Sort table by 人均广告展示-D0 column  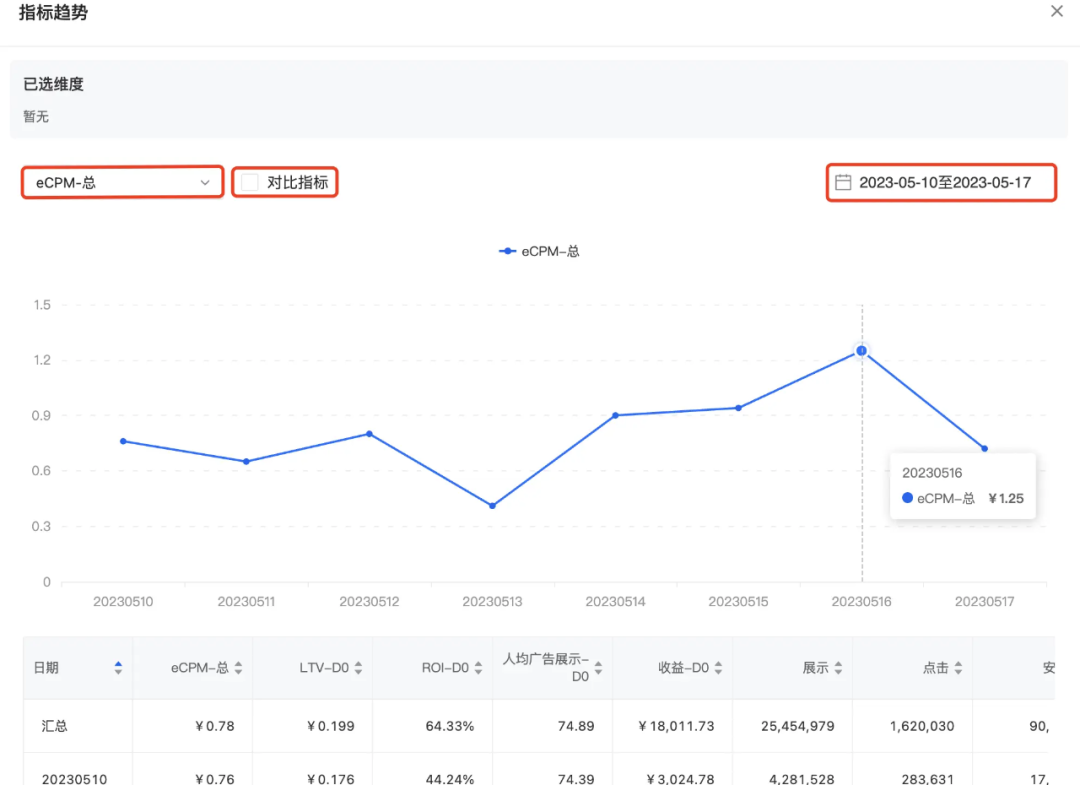(598, 667)
